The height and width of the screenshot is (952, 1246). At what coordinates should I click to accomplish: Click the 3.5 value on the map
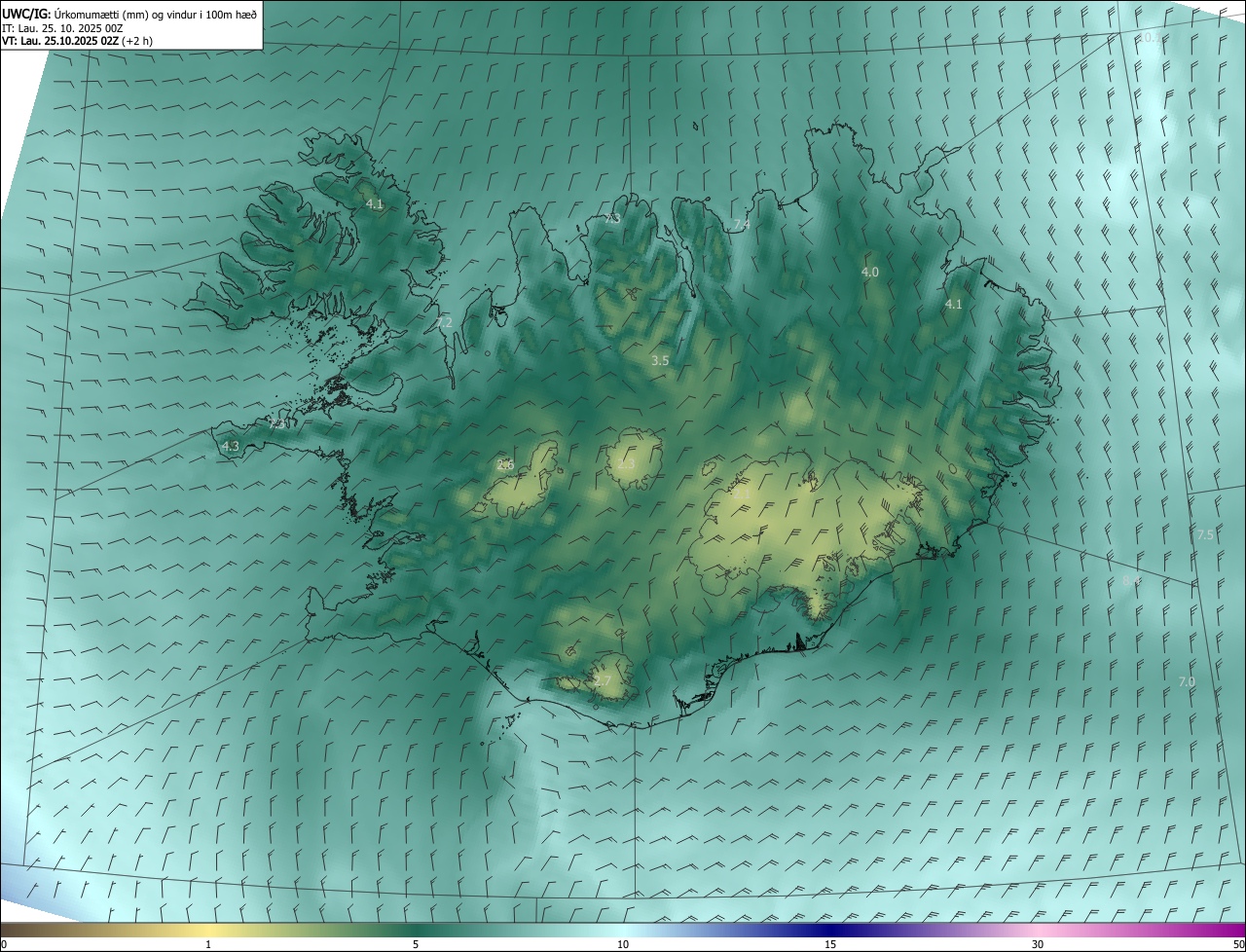pos(660,361)
